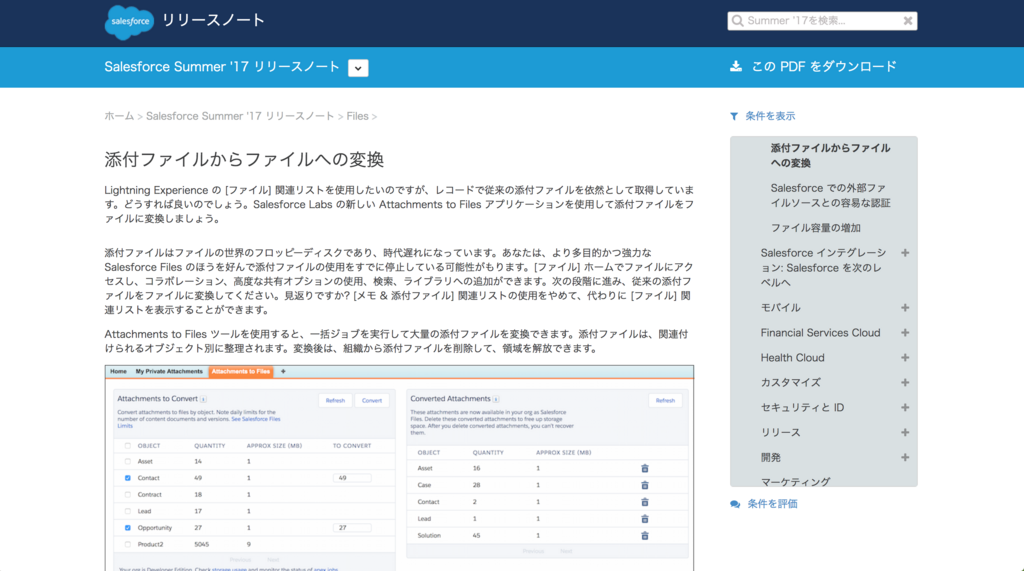
Task: Click the Product2 quantity 5045 cell
Action: click(202, 544)
